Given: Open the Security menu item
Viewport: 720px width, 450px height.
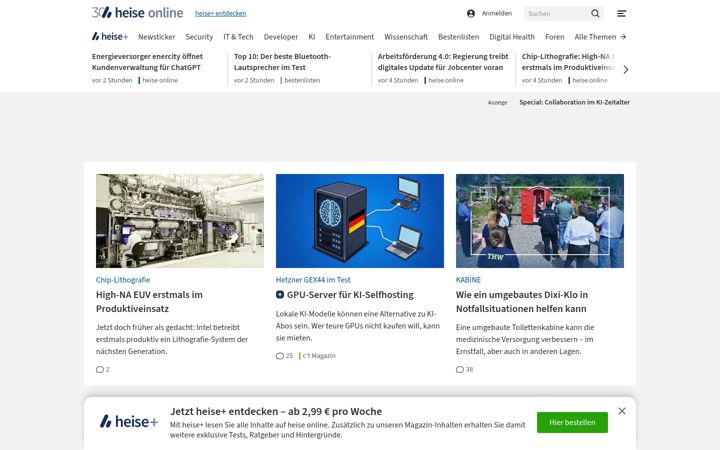Looking at the screenshot, I should [199, 37].
